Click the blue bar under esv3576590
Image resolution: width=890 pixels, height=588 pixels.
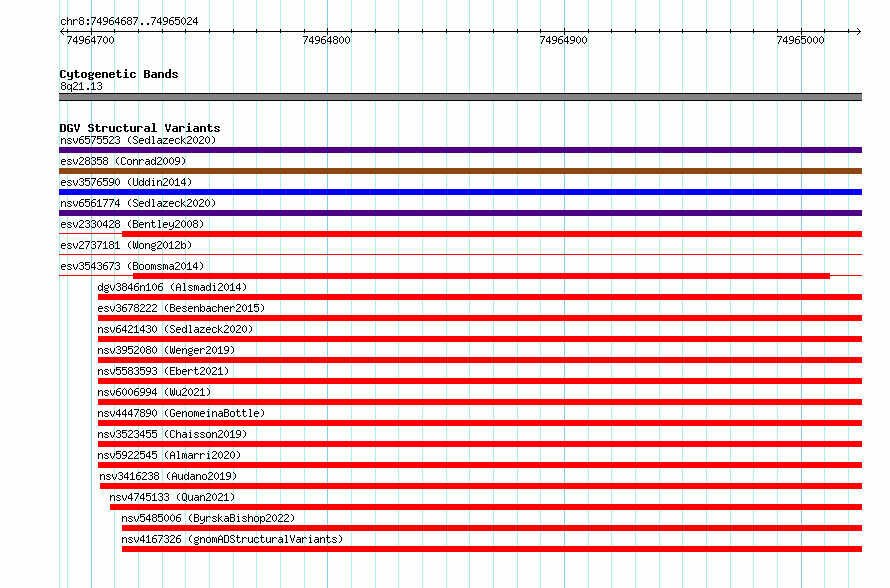(x=460, y=192)
